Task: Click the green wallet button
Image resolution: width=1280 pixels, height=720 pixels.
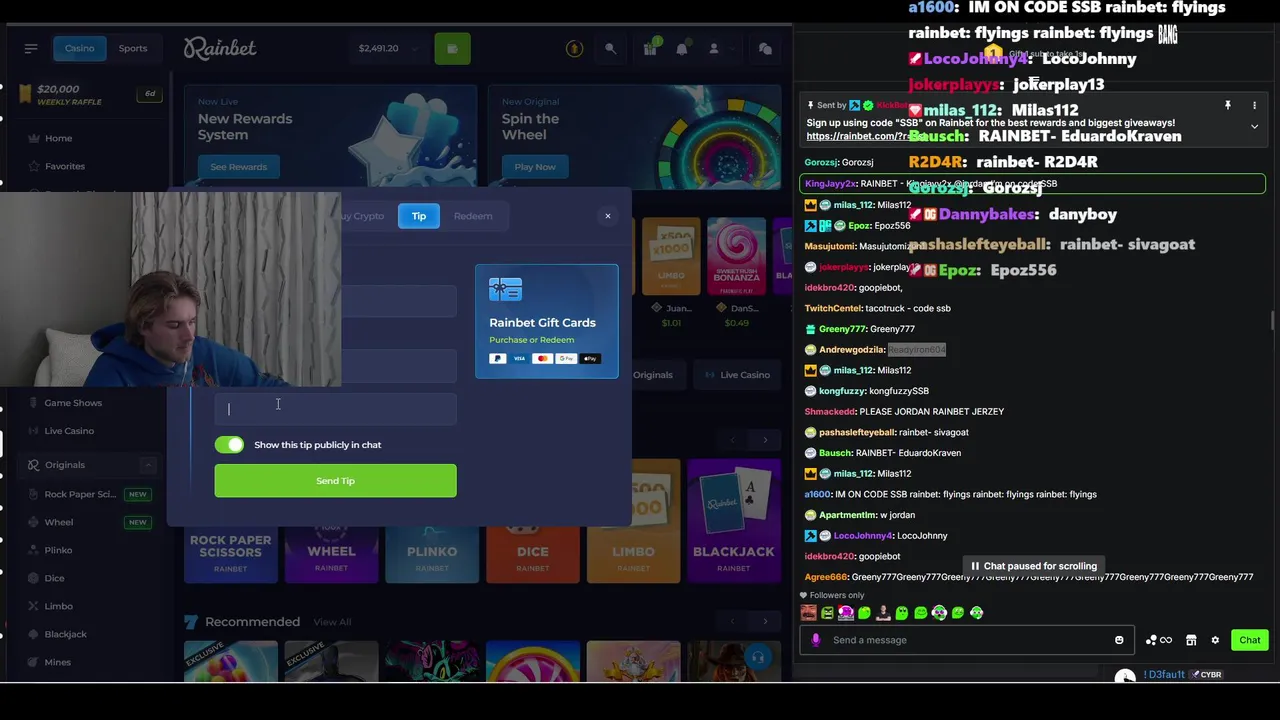Action: click(x=452, y=48)
